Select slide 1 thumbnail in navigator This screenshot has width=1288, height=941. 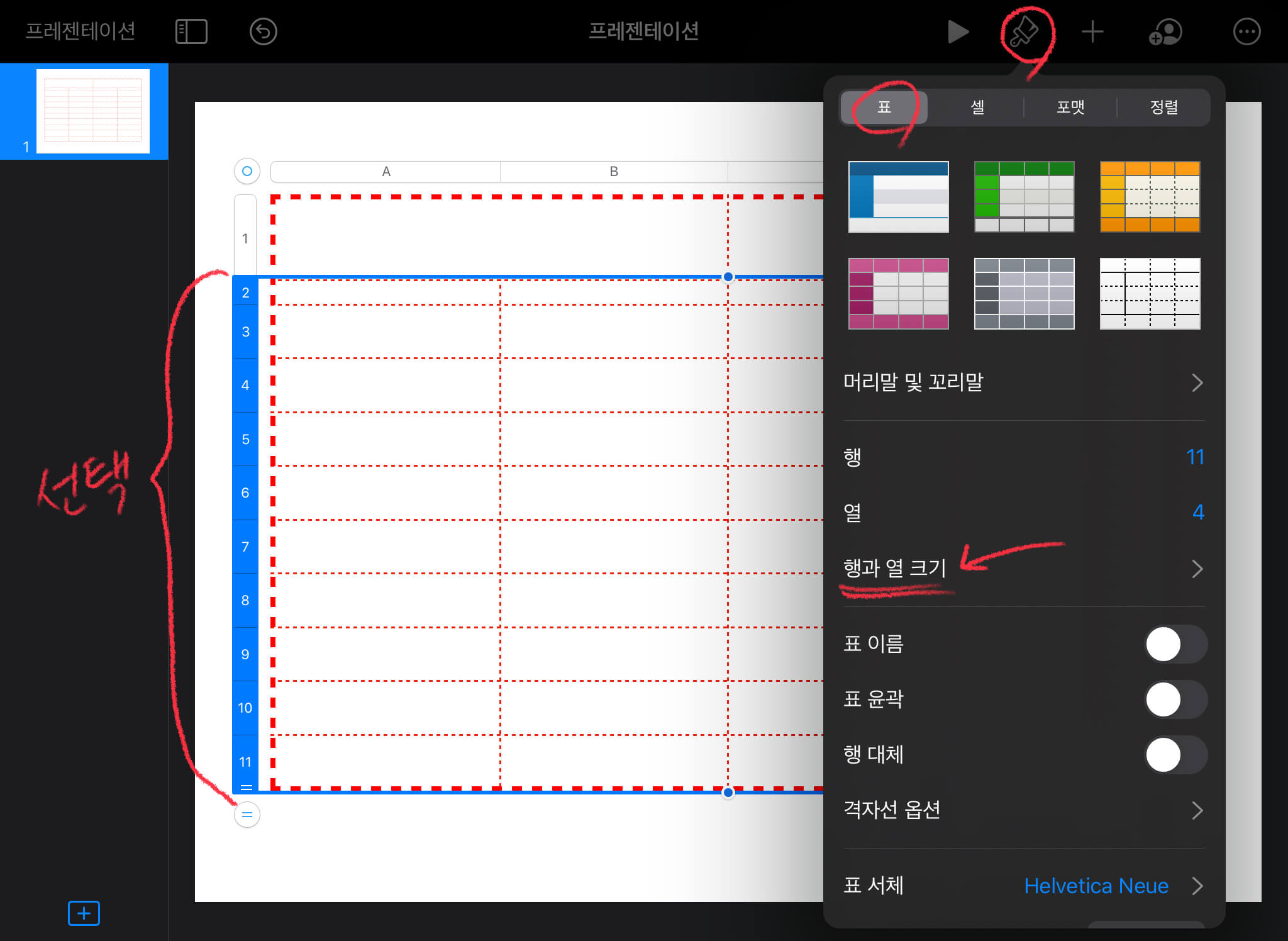[x=93, y=111]
